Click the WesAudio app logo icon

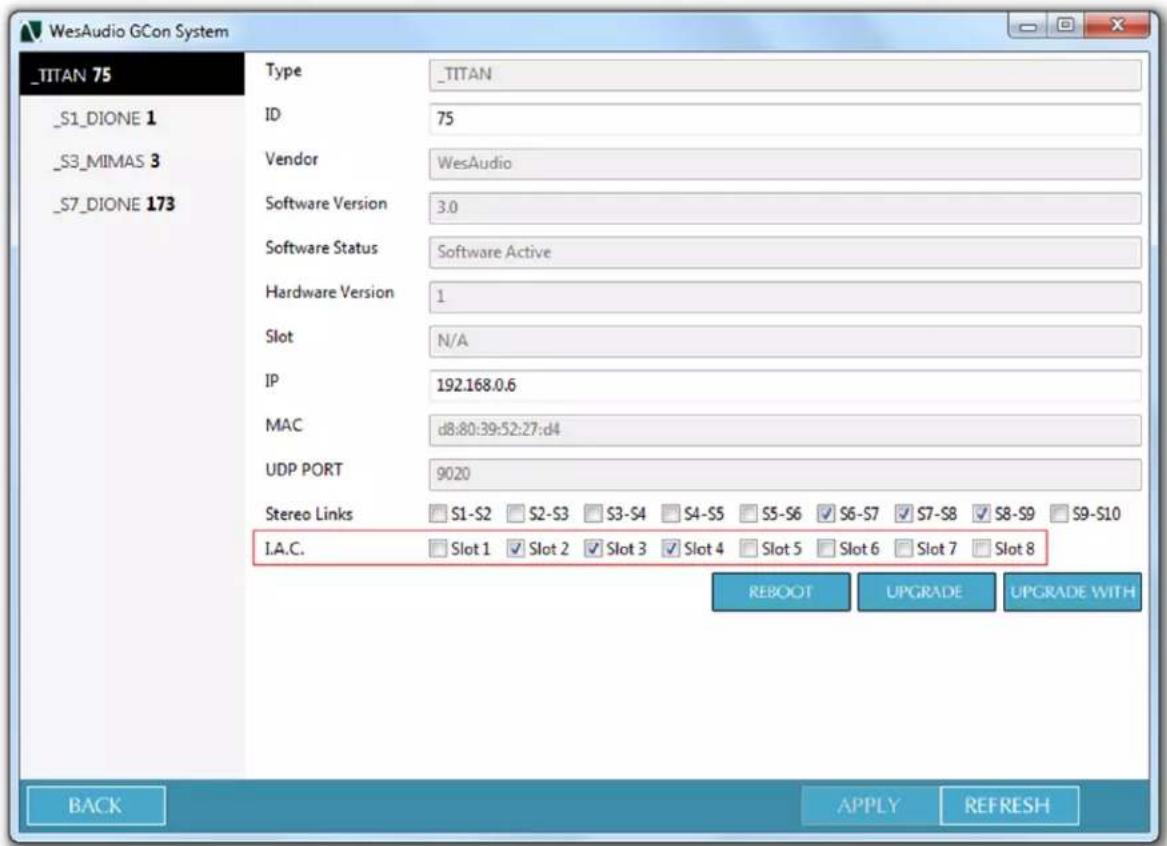31,31
